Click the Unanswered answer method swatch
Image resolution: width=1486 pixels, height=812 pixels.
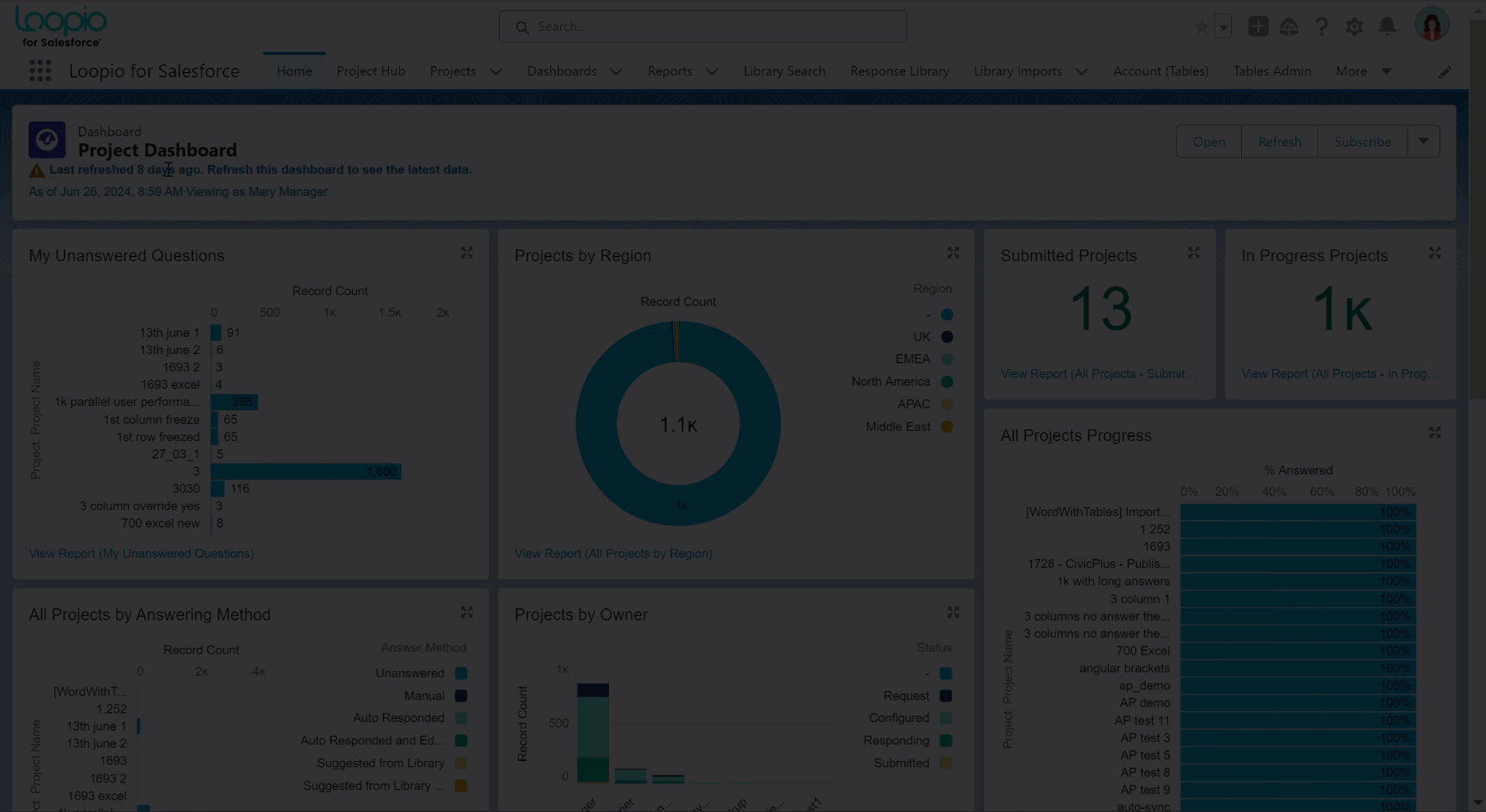(461, 673)
